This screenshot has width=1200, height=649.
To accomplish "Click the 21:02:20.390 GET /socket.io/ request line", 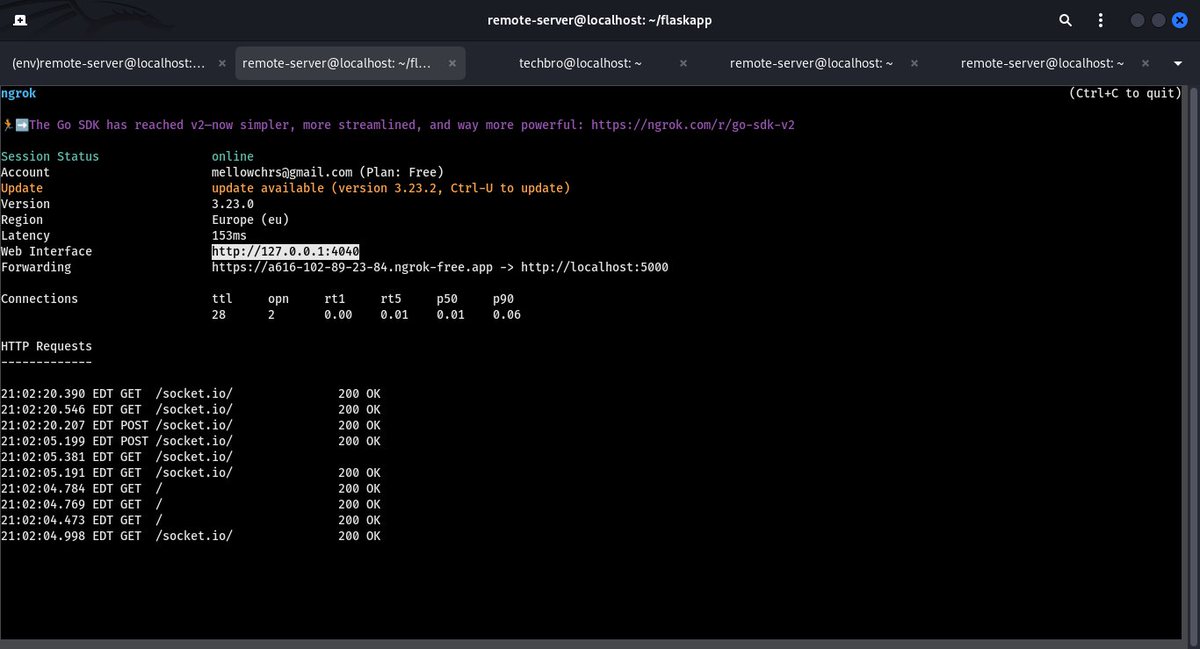I will (x=190, y=393).
